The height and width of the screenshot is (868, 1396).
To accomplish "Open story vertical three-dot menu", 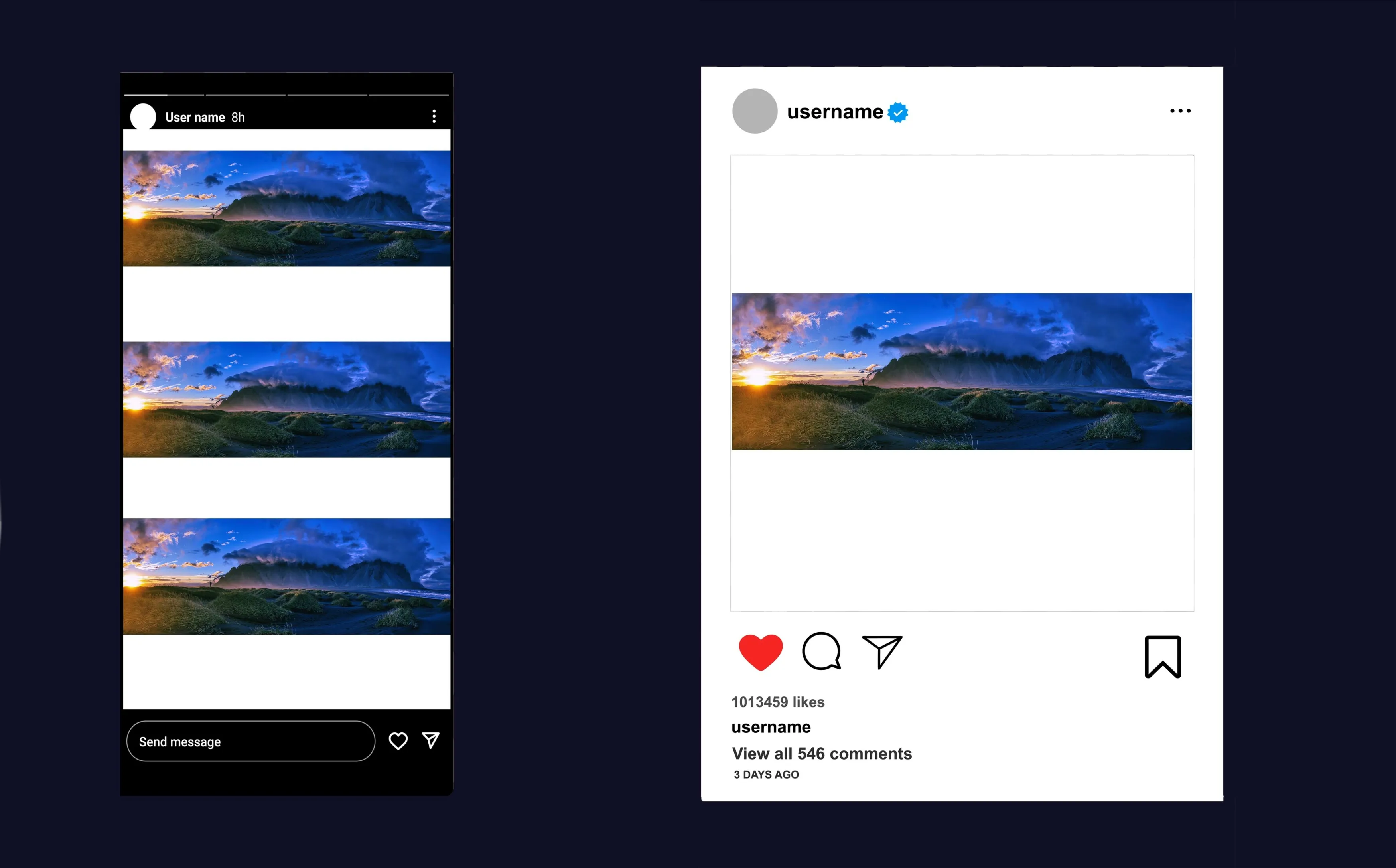I will tap(434, 116).
